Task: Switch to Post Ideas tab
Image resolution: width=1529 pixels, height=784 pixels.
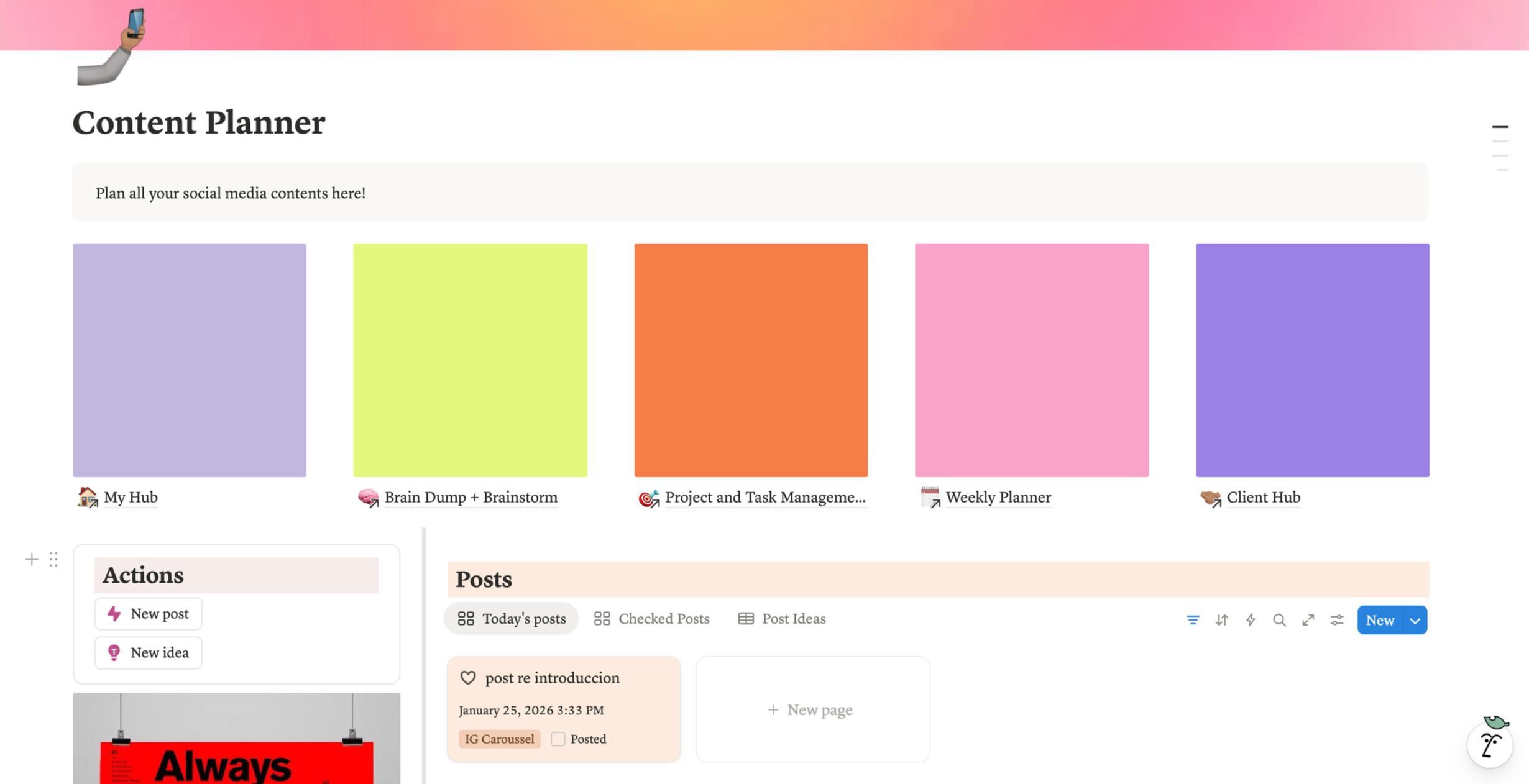Action: [782, 619]
